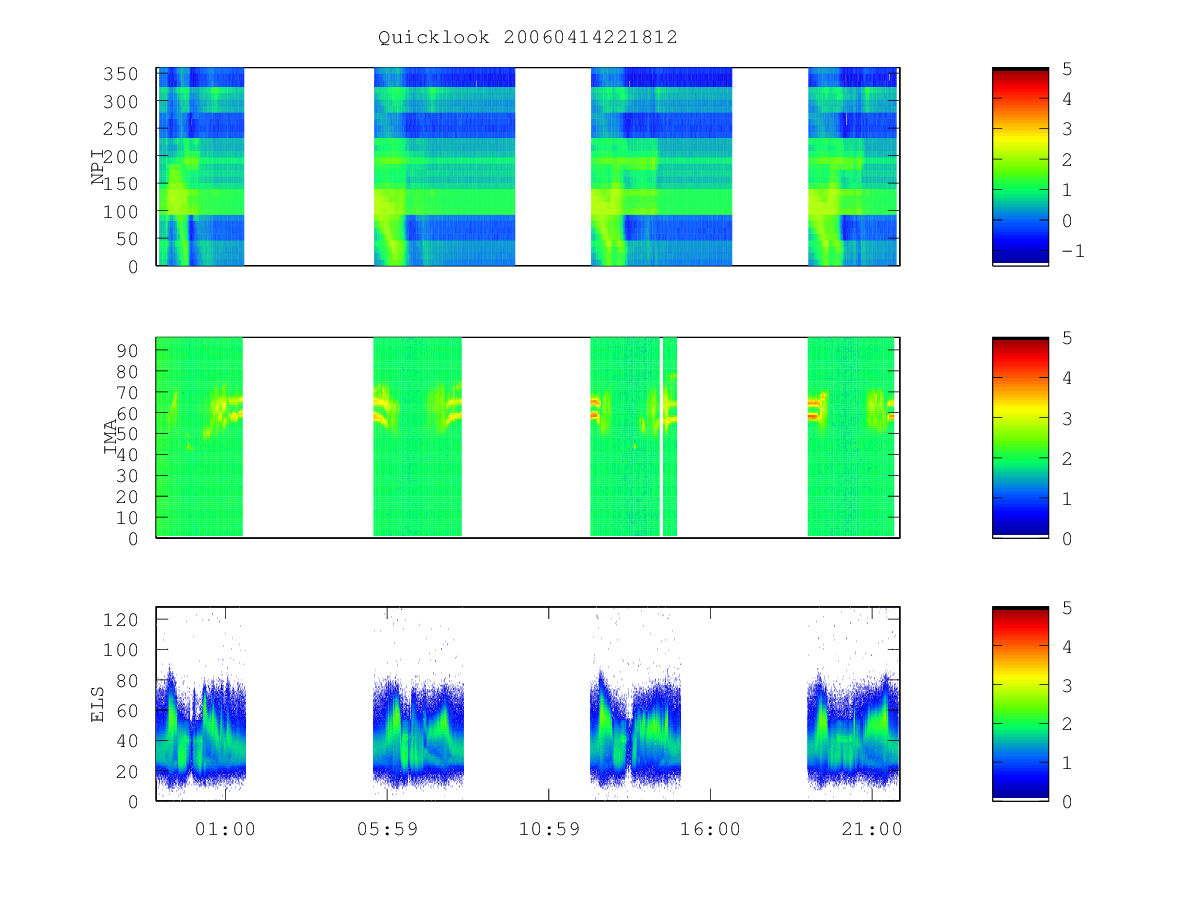Click the 90 tick on IMA axis
Viewport: 1200px width, 900px height.
129,350
